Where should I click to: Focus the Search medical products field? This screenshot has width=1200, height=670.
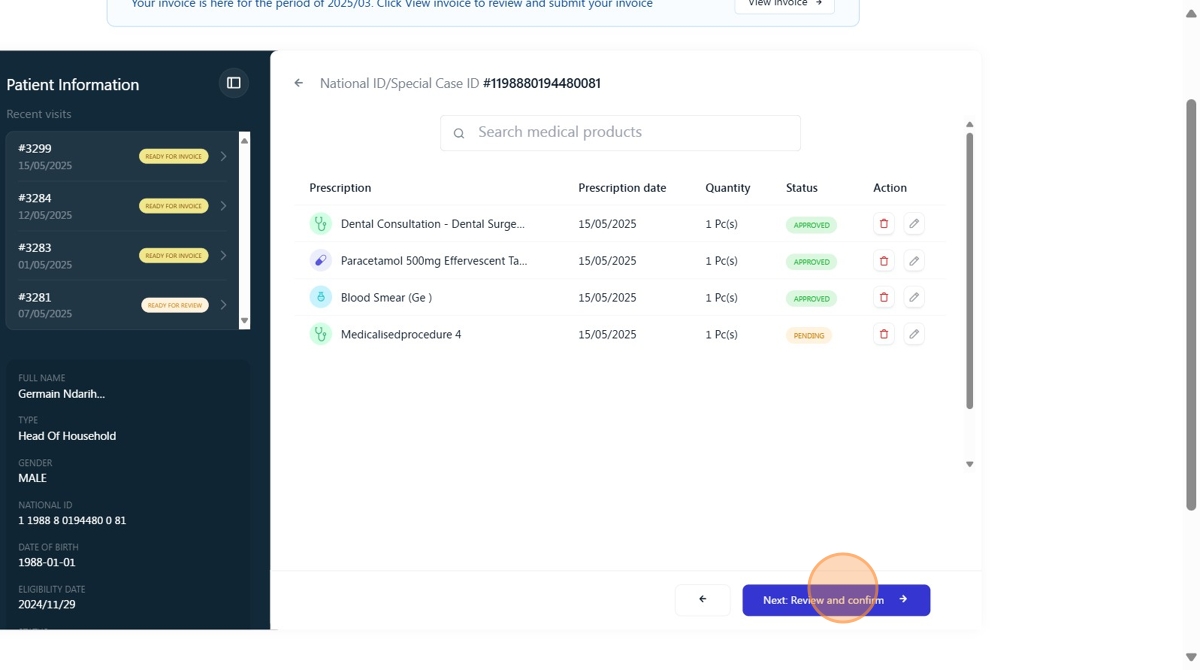[620, 133]
